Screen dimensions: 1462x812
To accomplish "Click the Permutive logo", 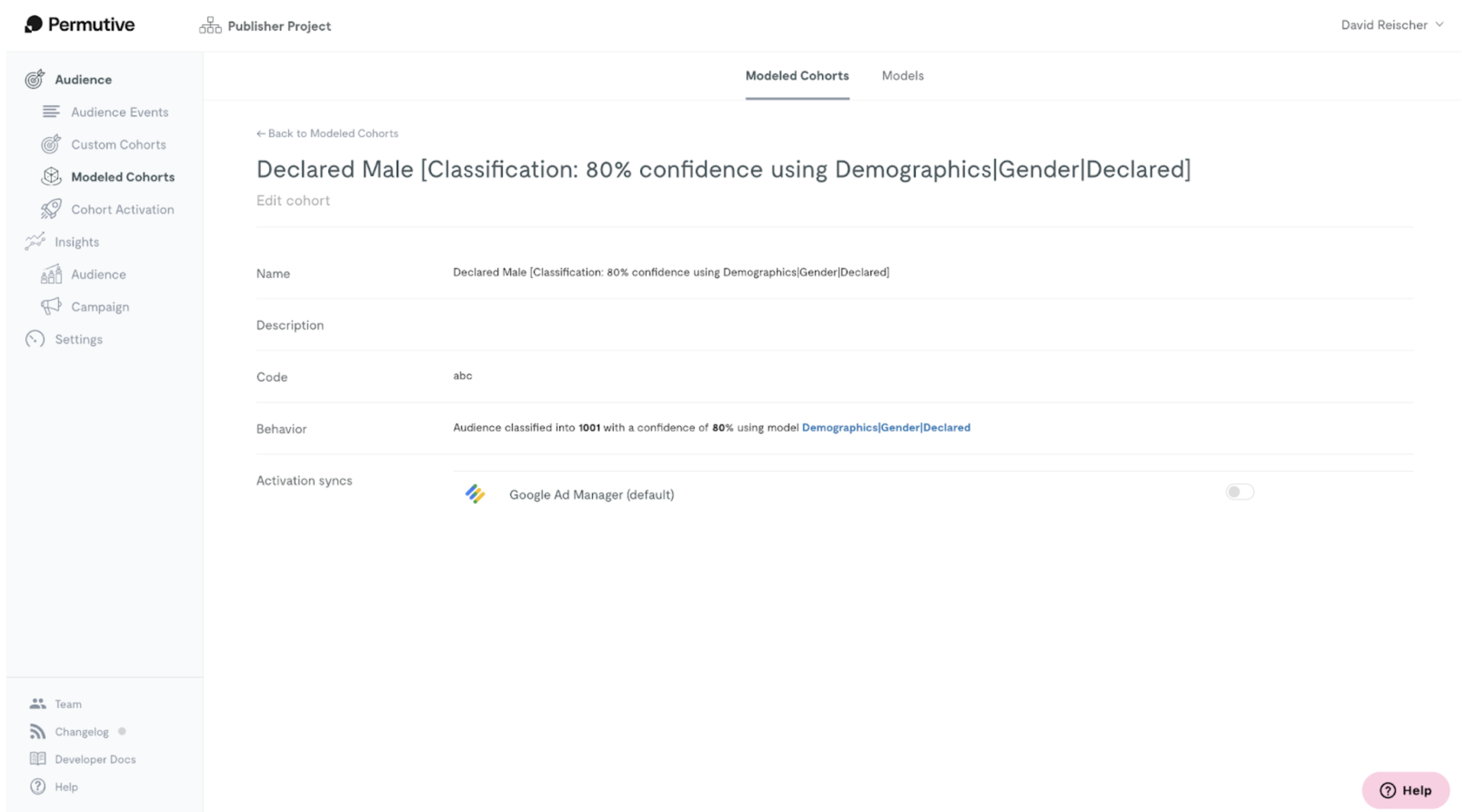I will (x=80, y=24).
